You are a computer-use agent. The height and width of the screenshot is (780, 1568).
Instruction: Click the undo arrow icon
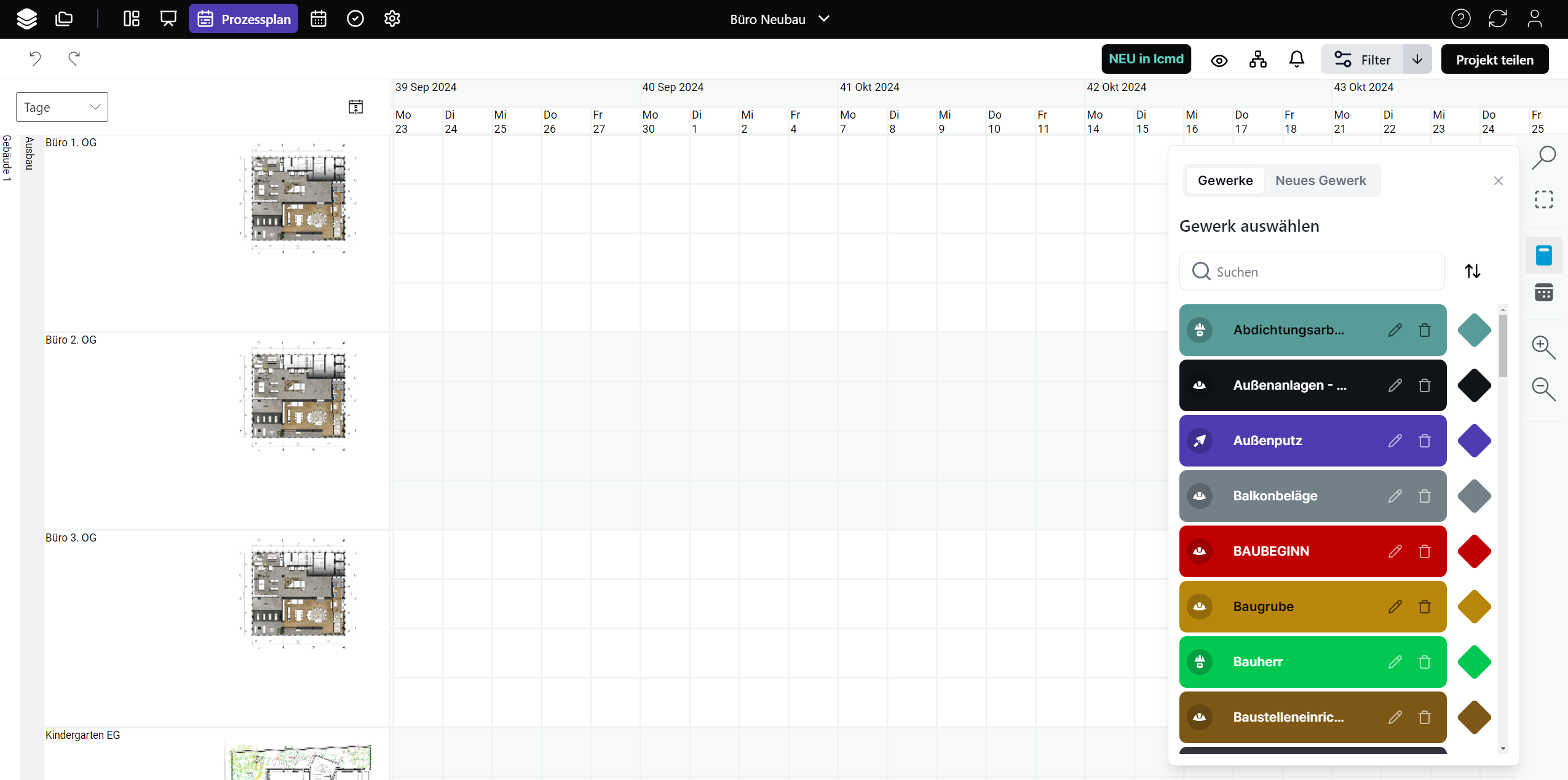click(35, 58)
